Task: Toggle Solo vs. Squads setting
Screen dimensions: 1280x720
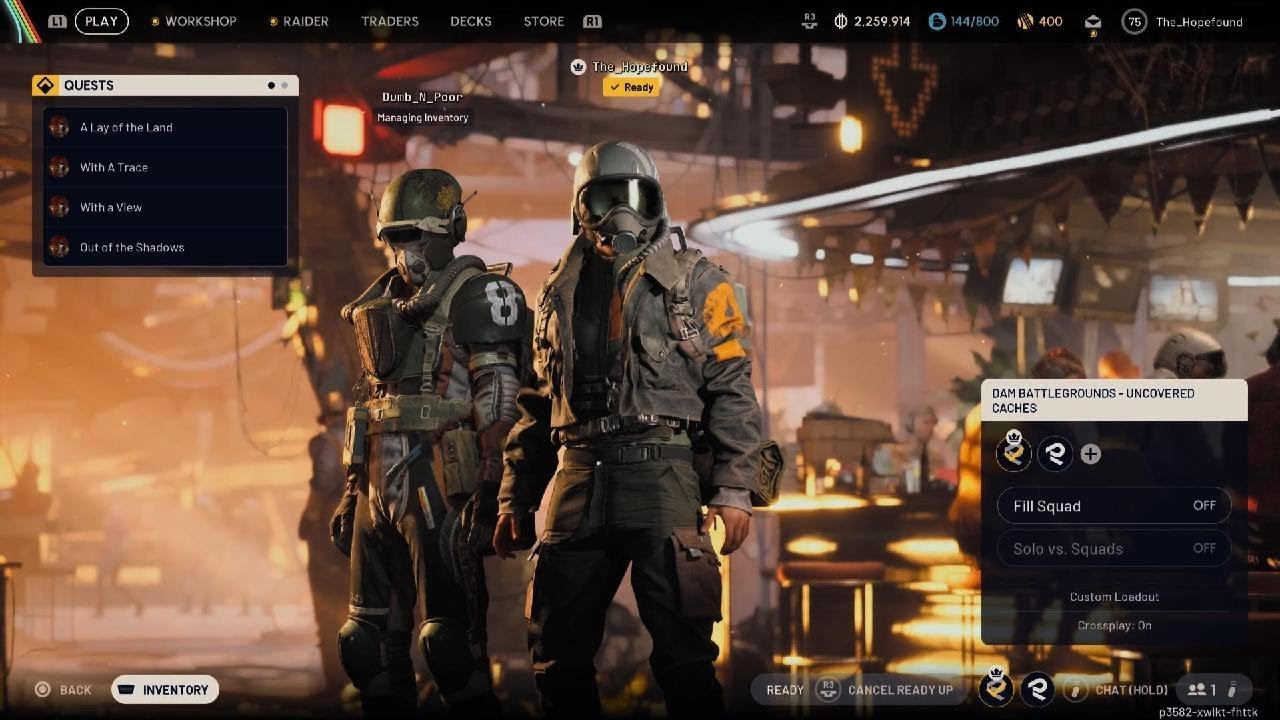Action: [x=1114, y=548]
